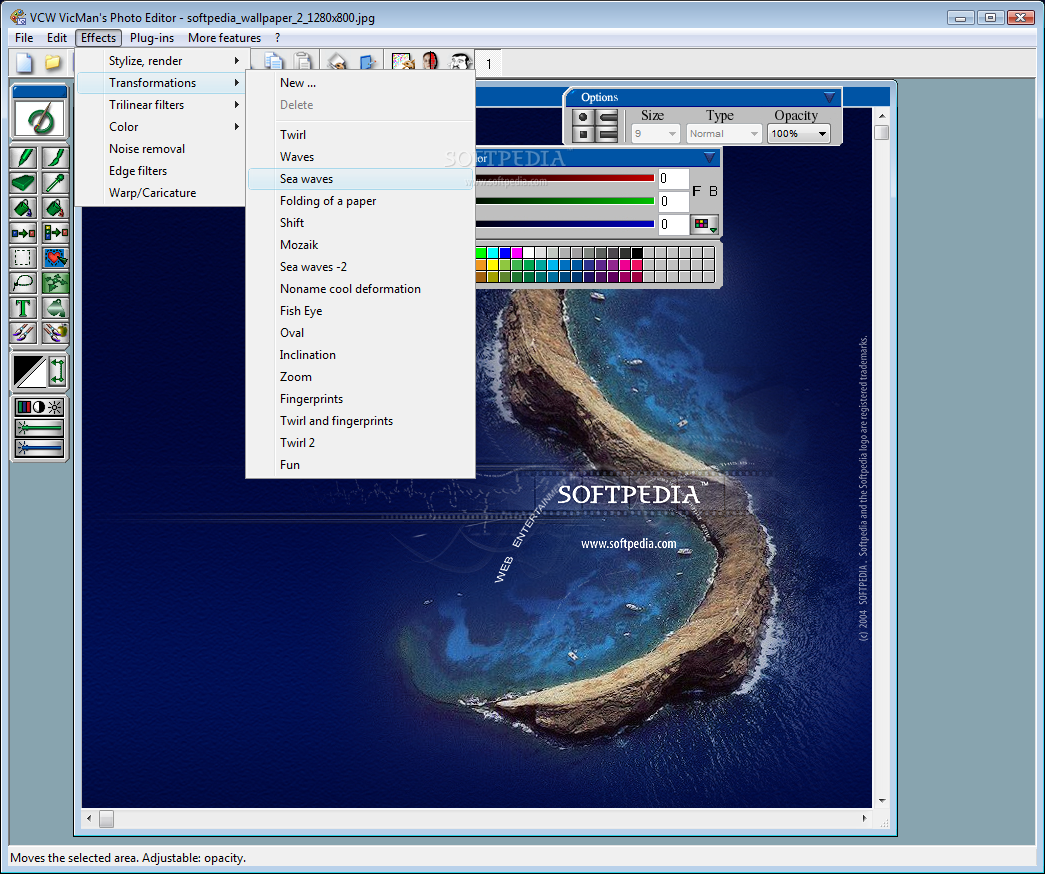
Task: Expand the Stylize, render submenu
Action: [x=162, y=61]
